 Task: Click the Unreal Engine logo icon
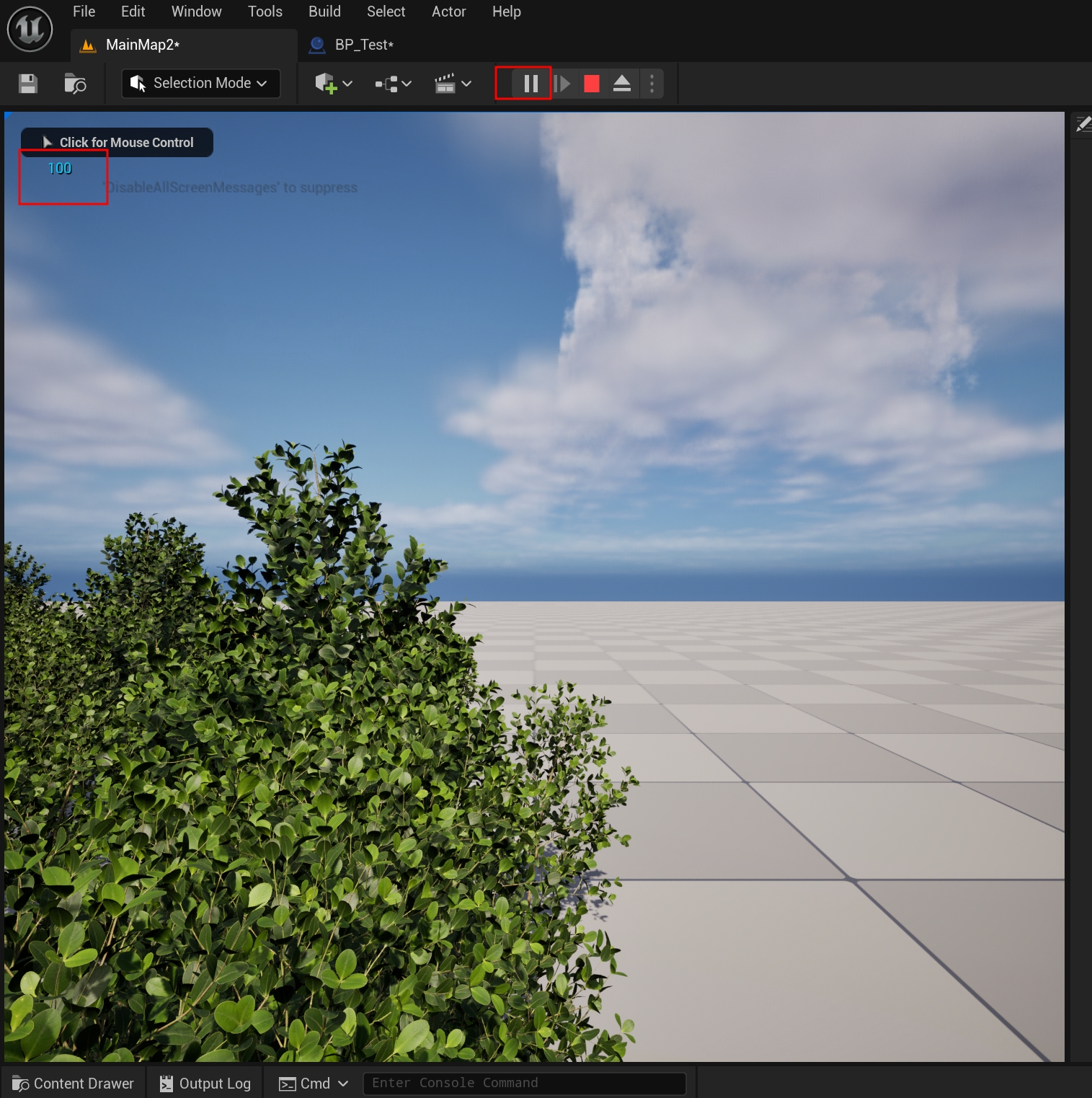30,29
